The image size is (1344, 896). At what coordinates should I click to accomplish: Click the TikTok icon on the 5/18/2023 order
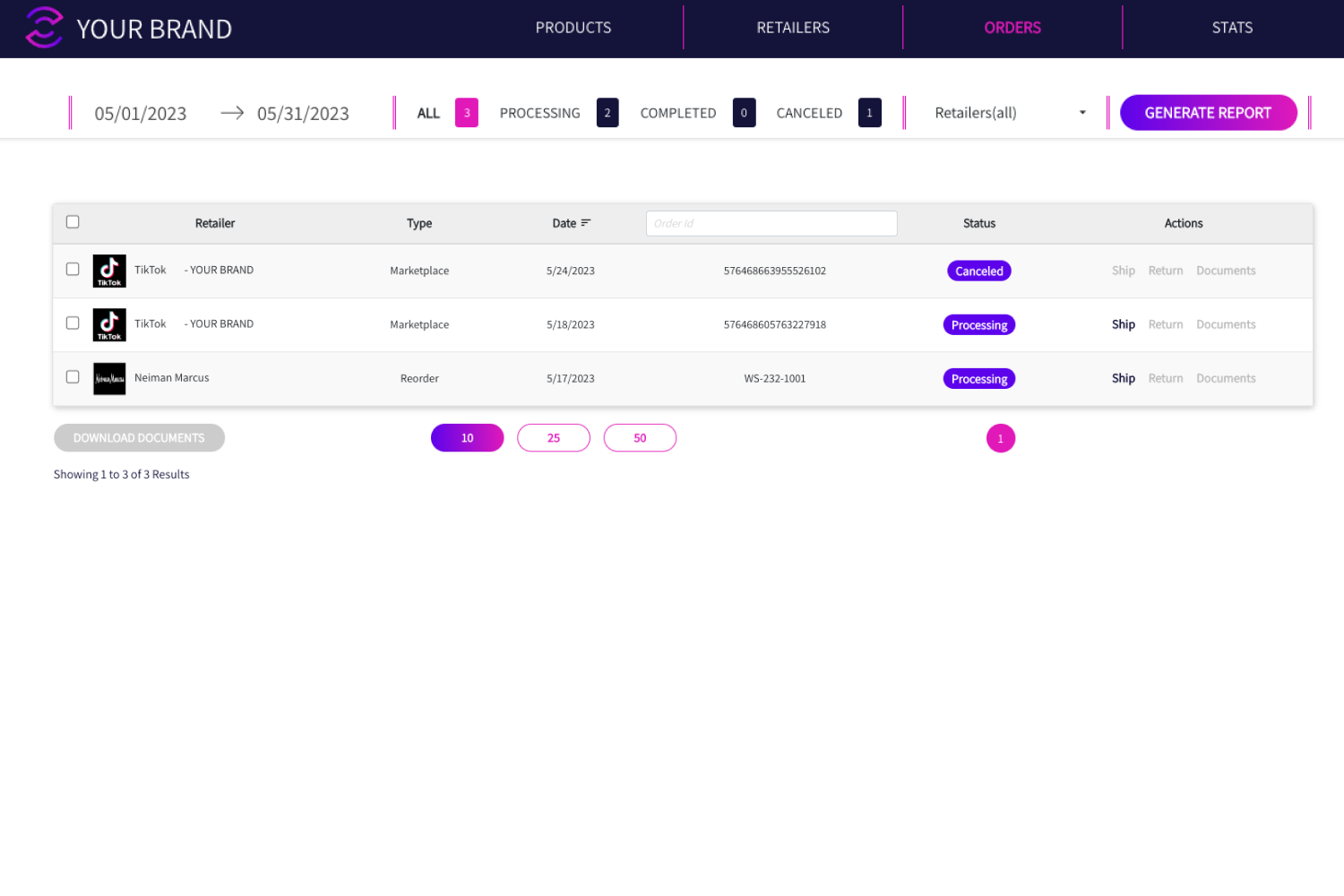click(x=109, y=324)
